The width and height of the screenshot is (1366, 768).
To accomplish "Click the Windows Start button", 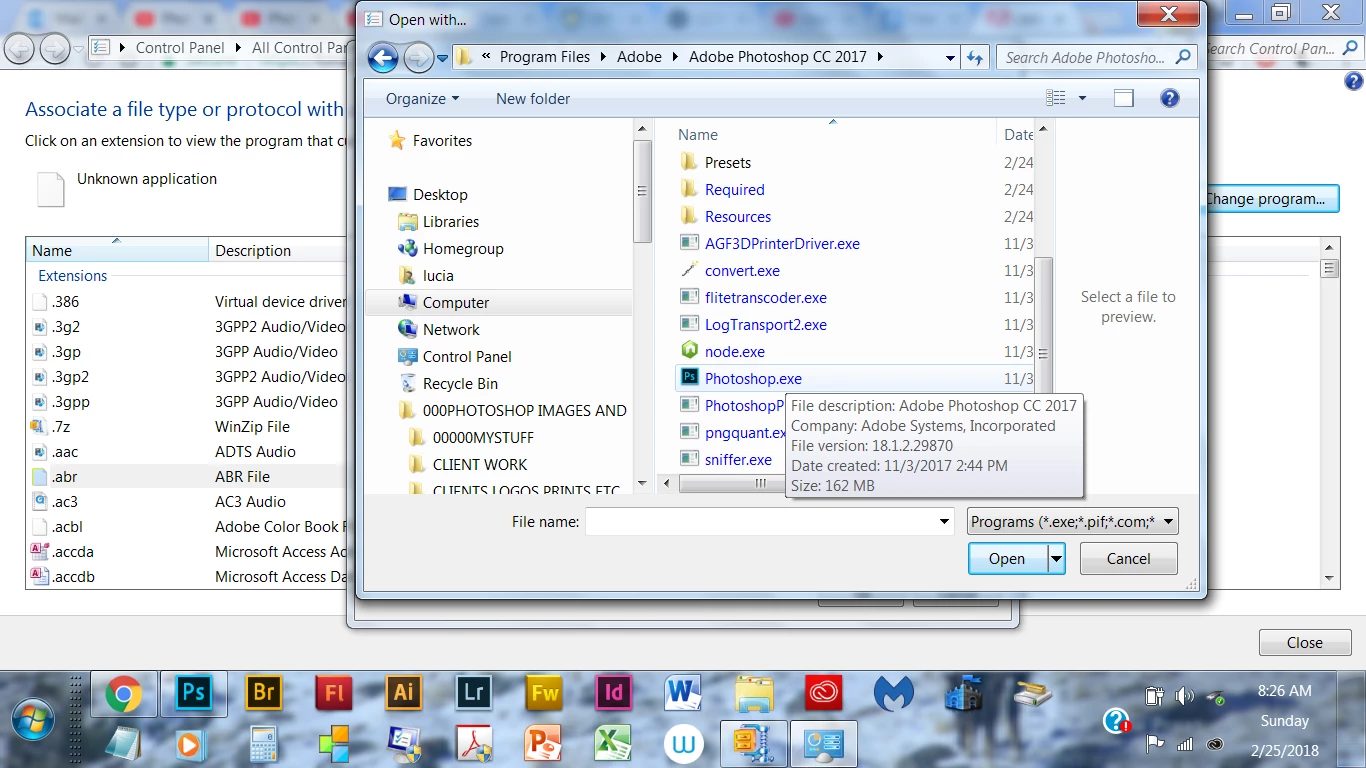I will coord(32,720).
